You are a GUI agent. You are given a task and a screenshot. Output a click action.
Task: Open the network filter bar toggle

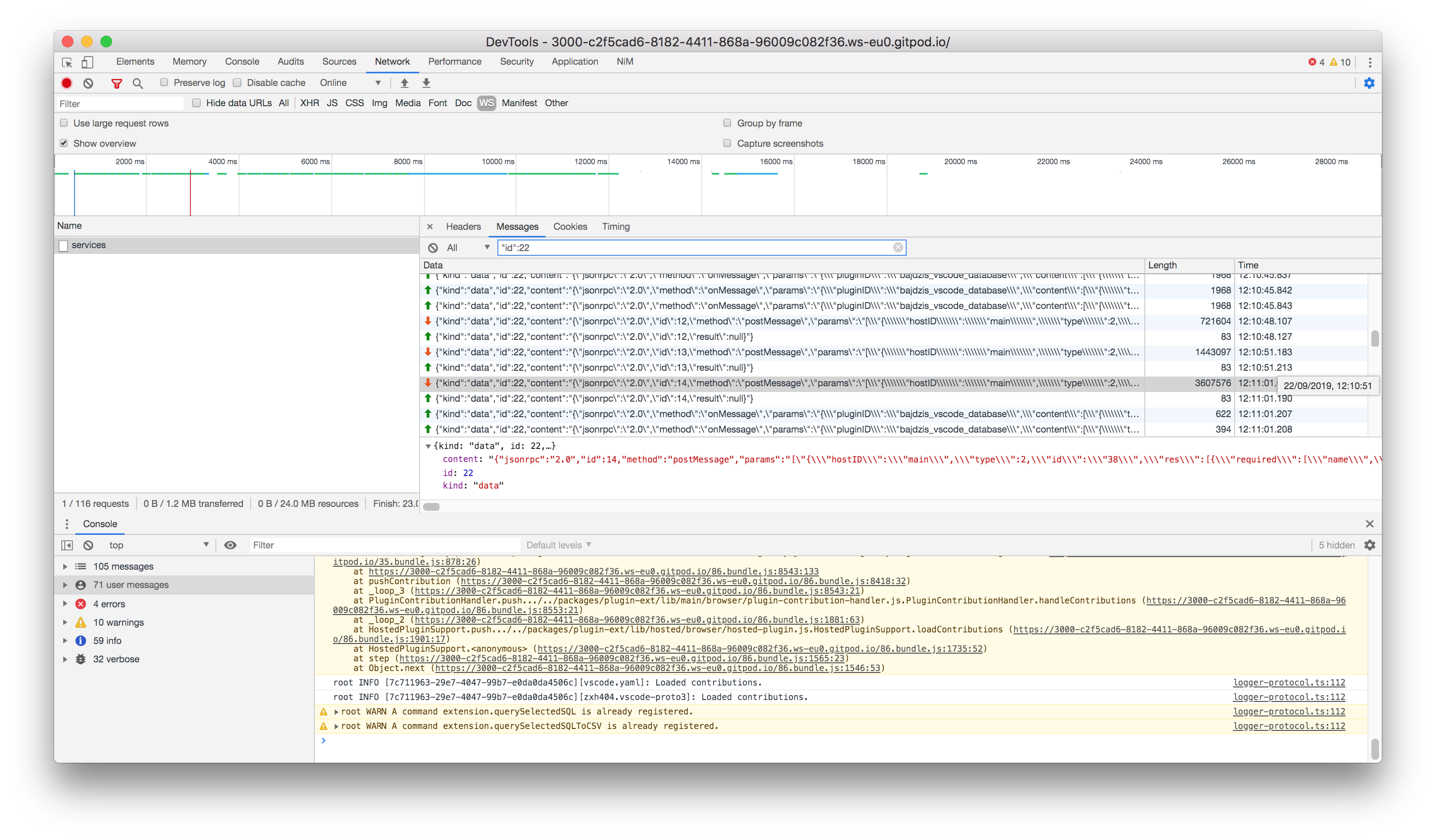pyautogui.click(x=117, y=83)
